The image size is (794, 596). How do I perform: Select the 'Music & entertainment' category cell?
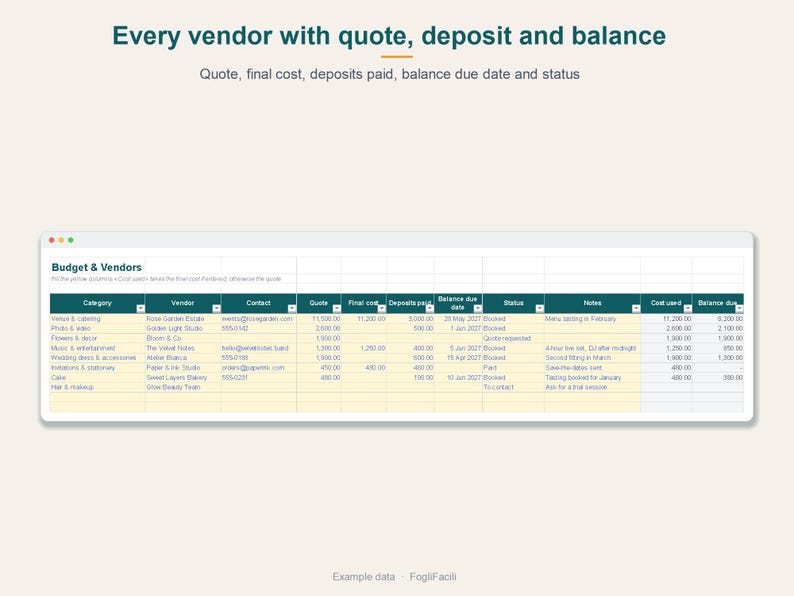coord(97,348)
